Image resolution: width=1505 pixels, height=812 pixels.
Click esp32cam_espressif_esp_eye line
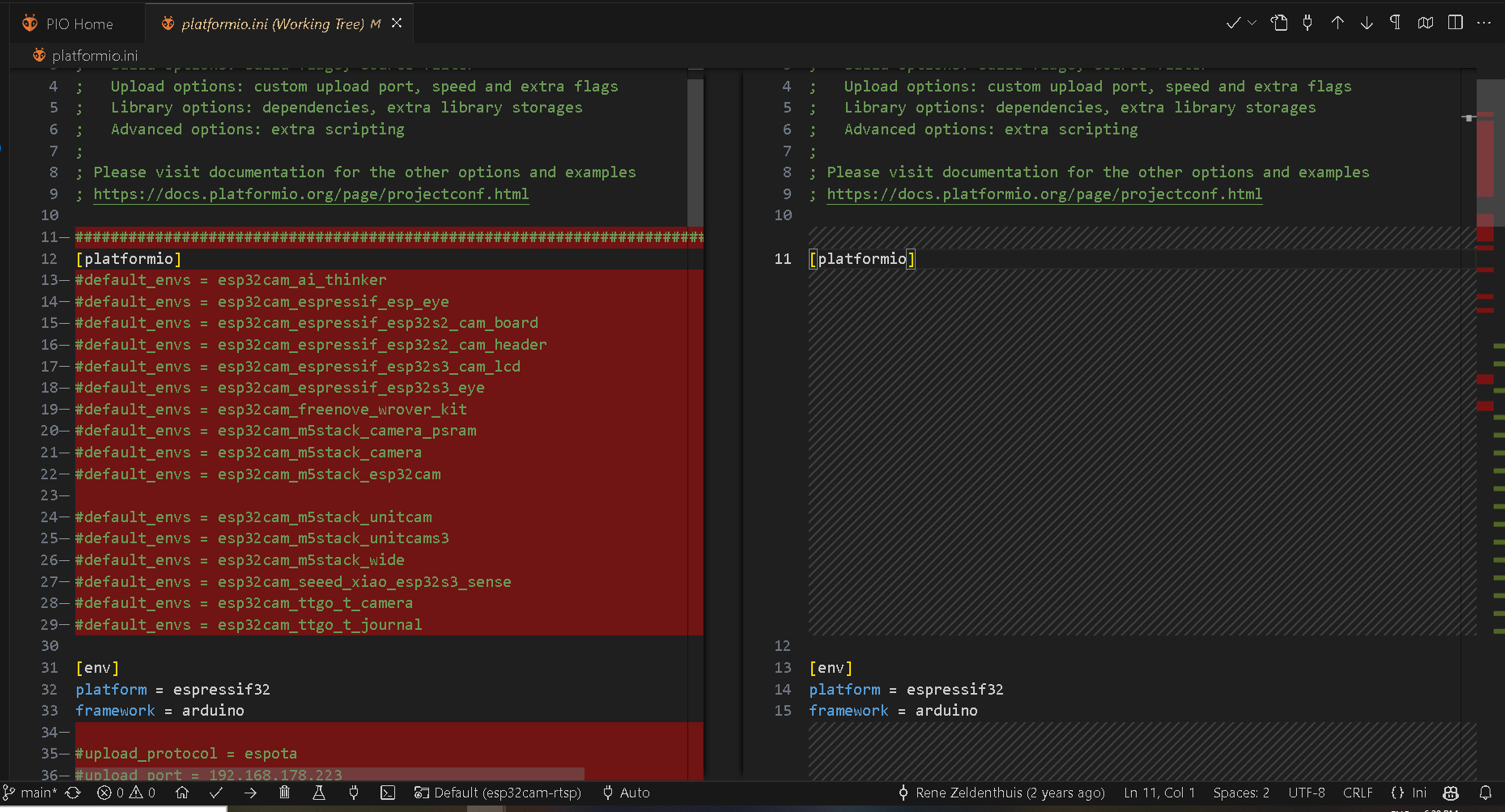[262, 302]
